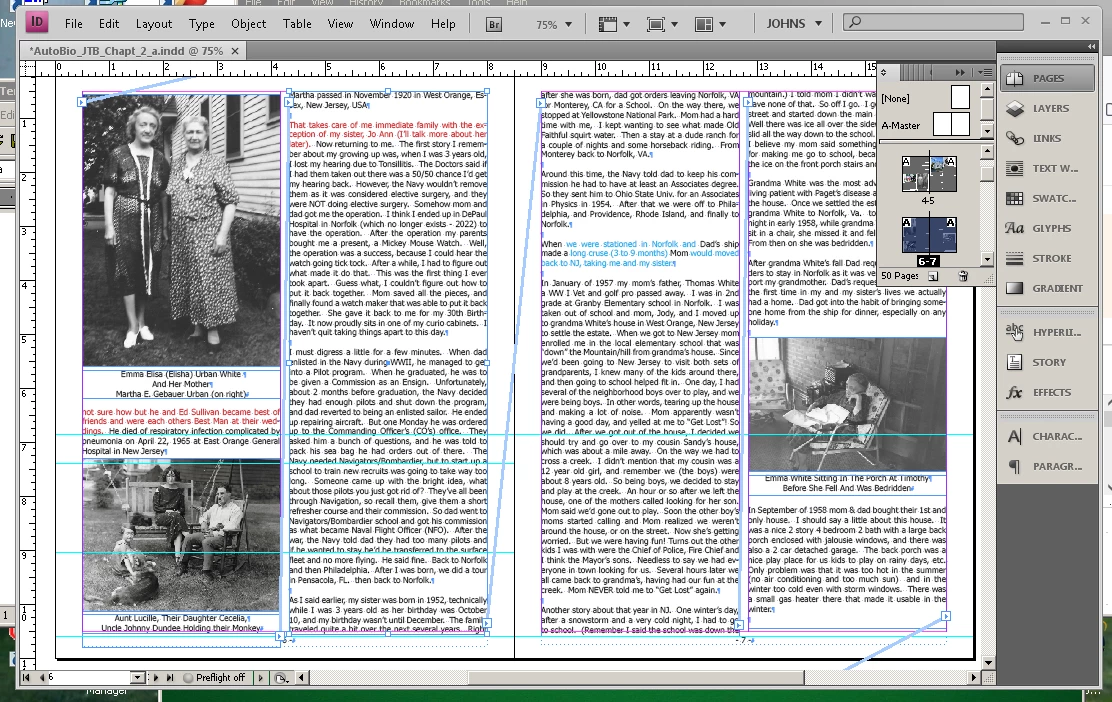
Task: Click the 'Aunt Lucille, Their Daughter Cecelia' caption
Action: 181,623
